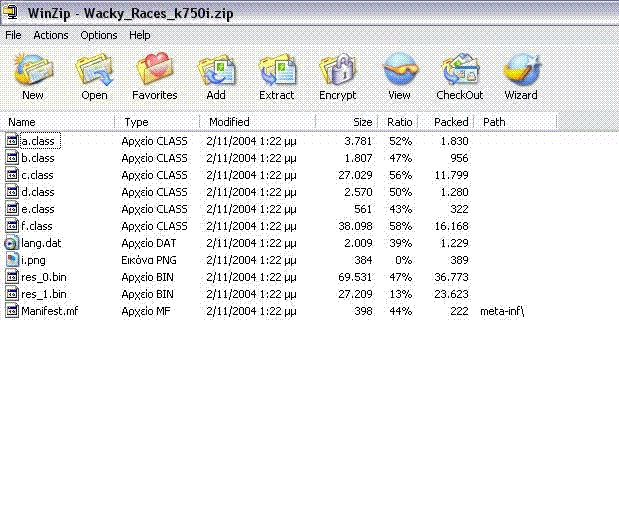619x524 pixels.
Task: Select the res_1.bin file icon
Action: [x=12, y=294]
